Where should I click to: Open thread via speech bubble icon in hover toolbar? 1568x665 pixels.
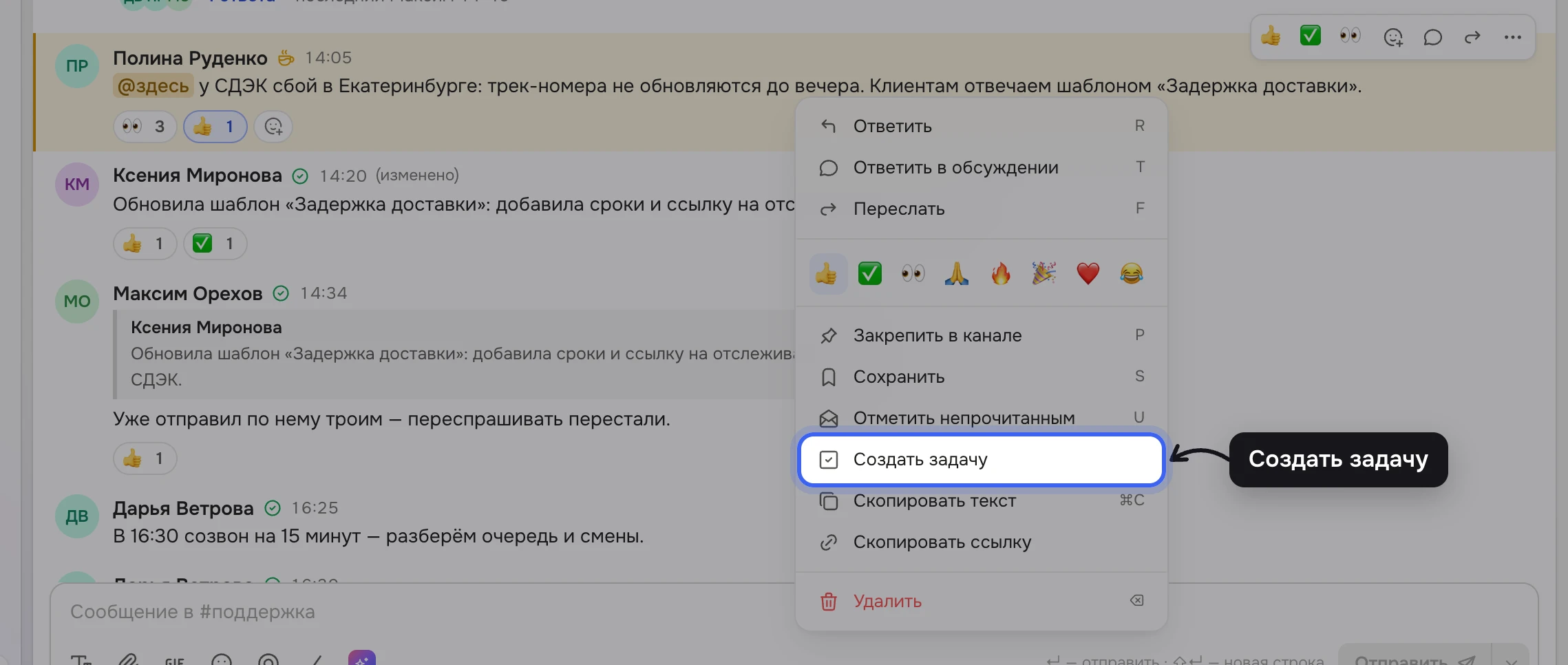click(1432, 37)
